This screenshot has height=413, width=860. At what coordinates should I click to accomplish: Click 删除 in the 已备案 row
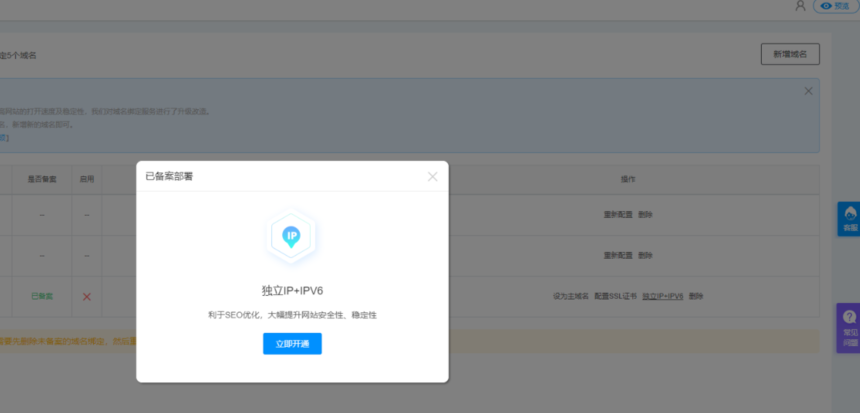coord(696,296)
